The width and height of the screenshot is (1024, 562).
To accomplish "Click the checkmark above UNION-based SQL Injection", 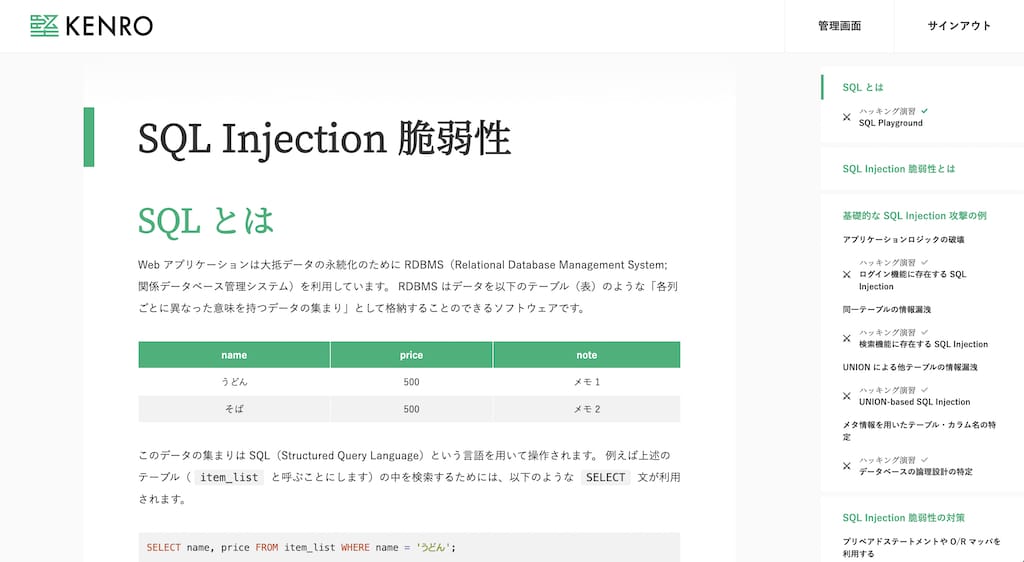I will click(925, 390).
